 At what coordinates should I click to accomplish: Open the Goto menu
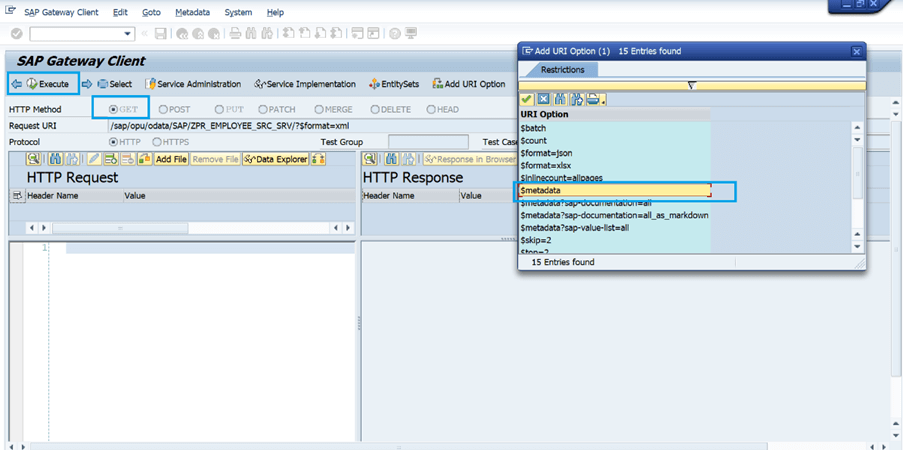coord(151,12)
